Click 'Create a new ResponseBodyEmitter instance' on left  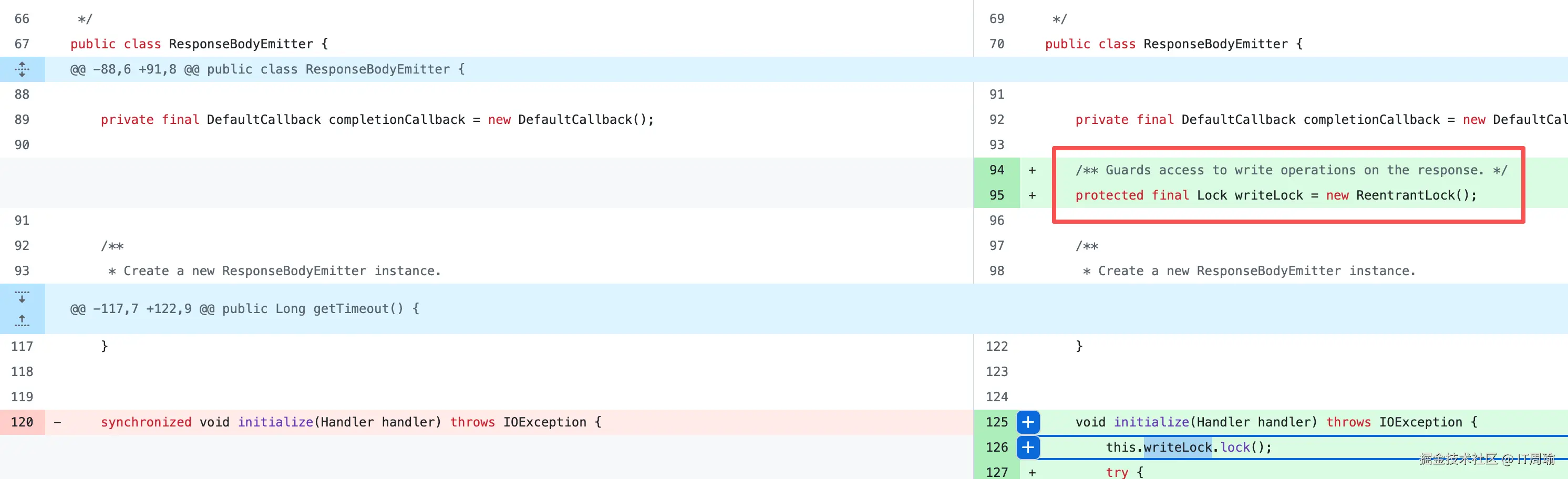coord(280,271)
